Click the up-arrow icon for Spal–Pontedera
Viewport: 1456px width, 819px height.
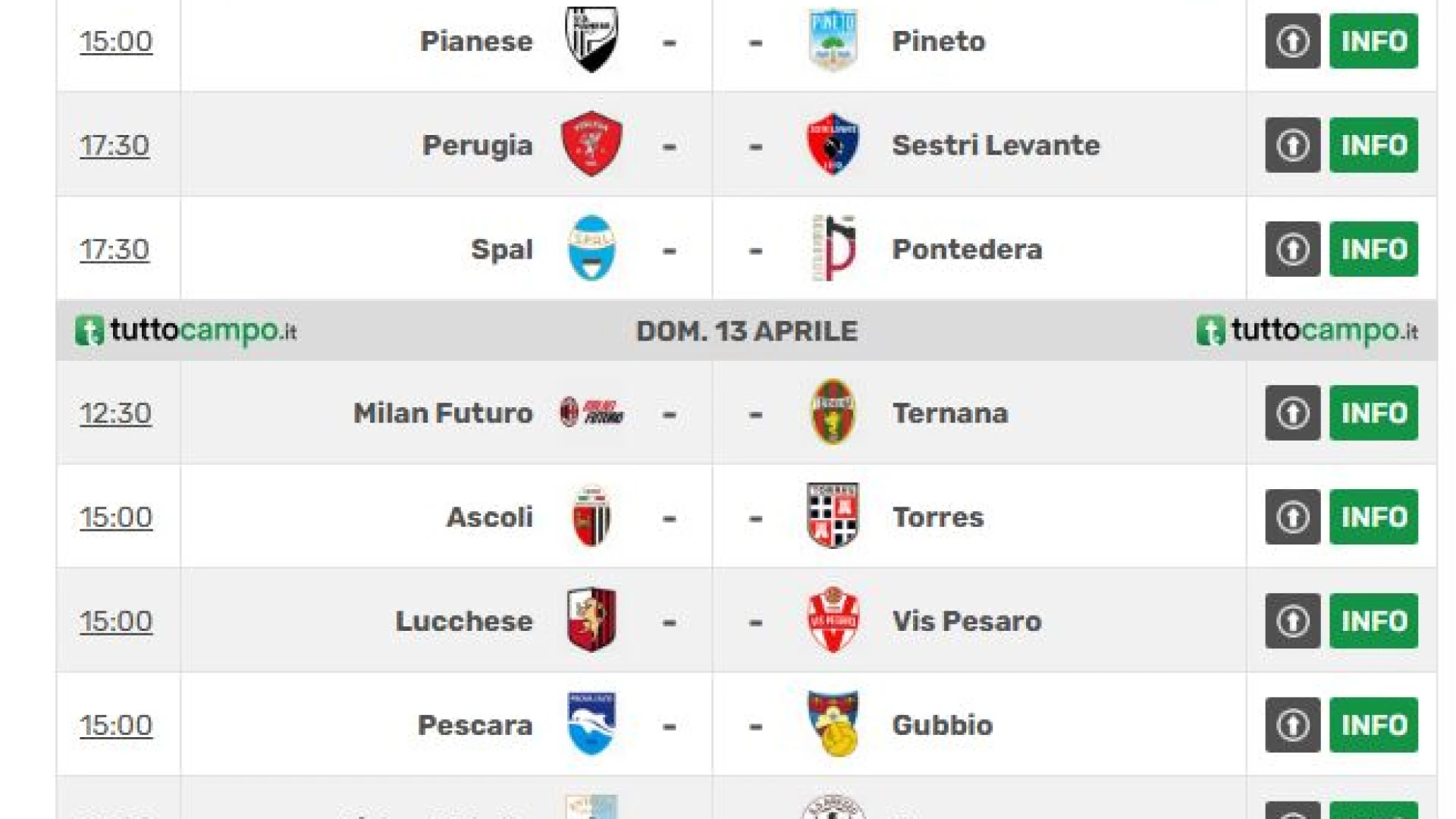[x=1293, y=249]
